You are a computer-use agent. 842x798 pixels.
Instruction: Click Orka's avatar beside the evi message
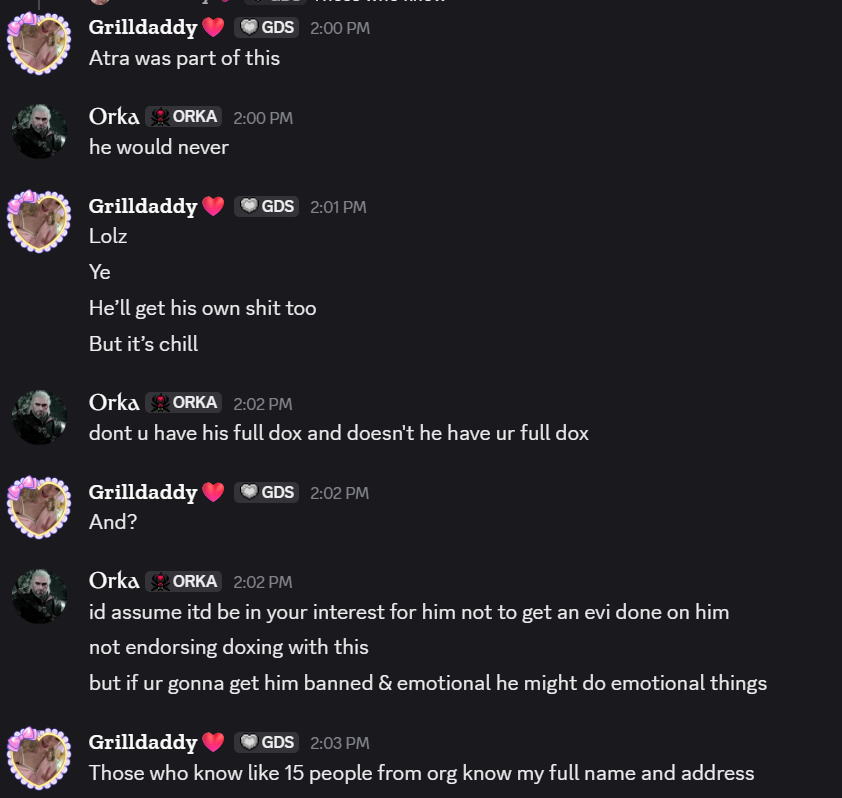[x=39, y=596]
